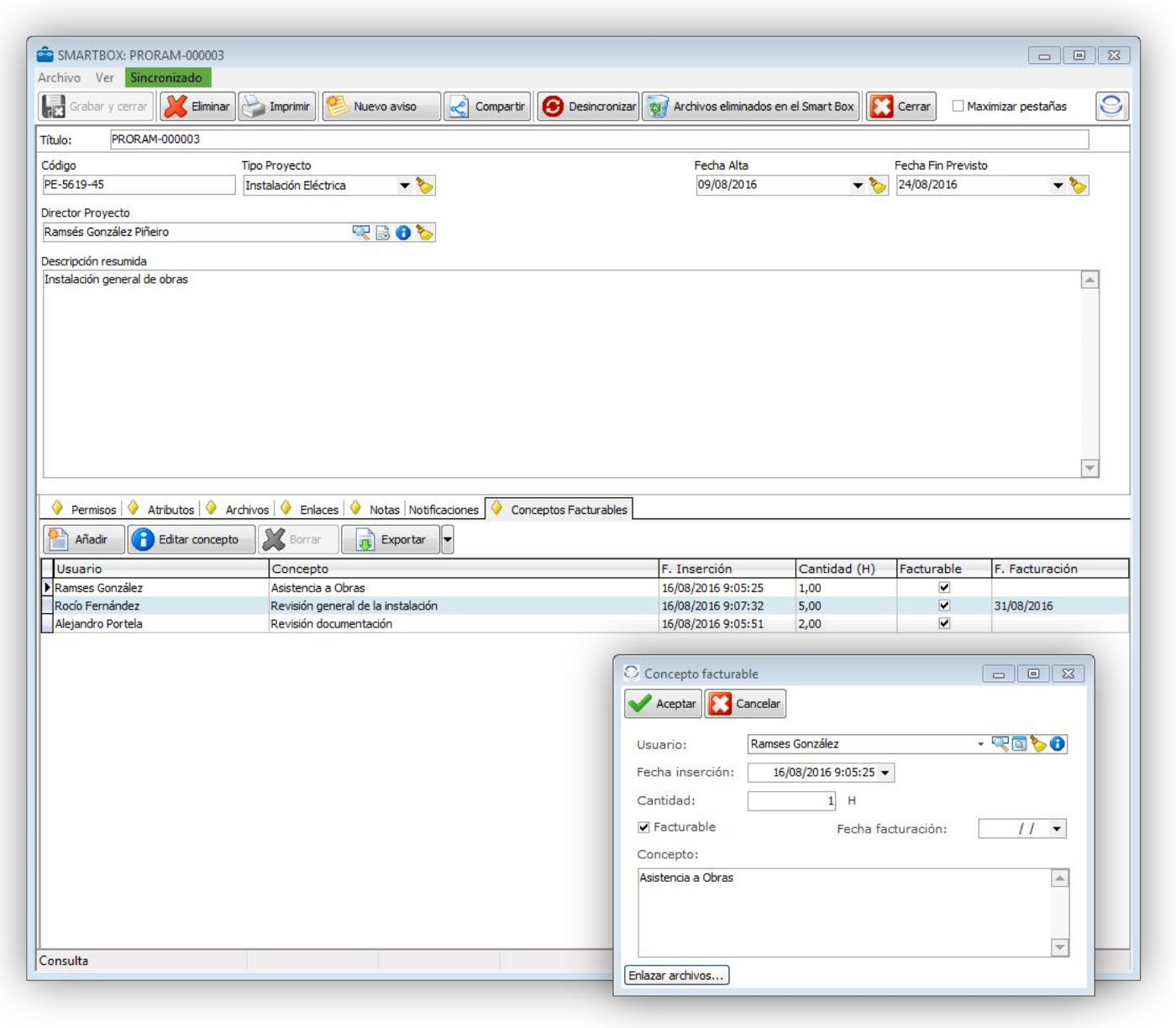The height and width of the screenshot is (1028, 1176).
Task: Switch to the Atributos tab
Action: 170,510
